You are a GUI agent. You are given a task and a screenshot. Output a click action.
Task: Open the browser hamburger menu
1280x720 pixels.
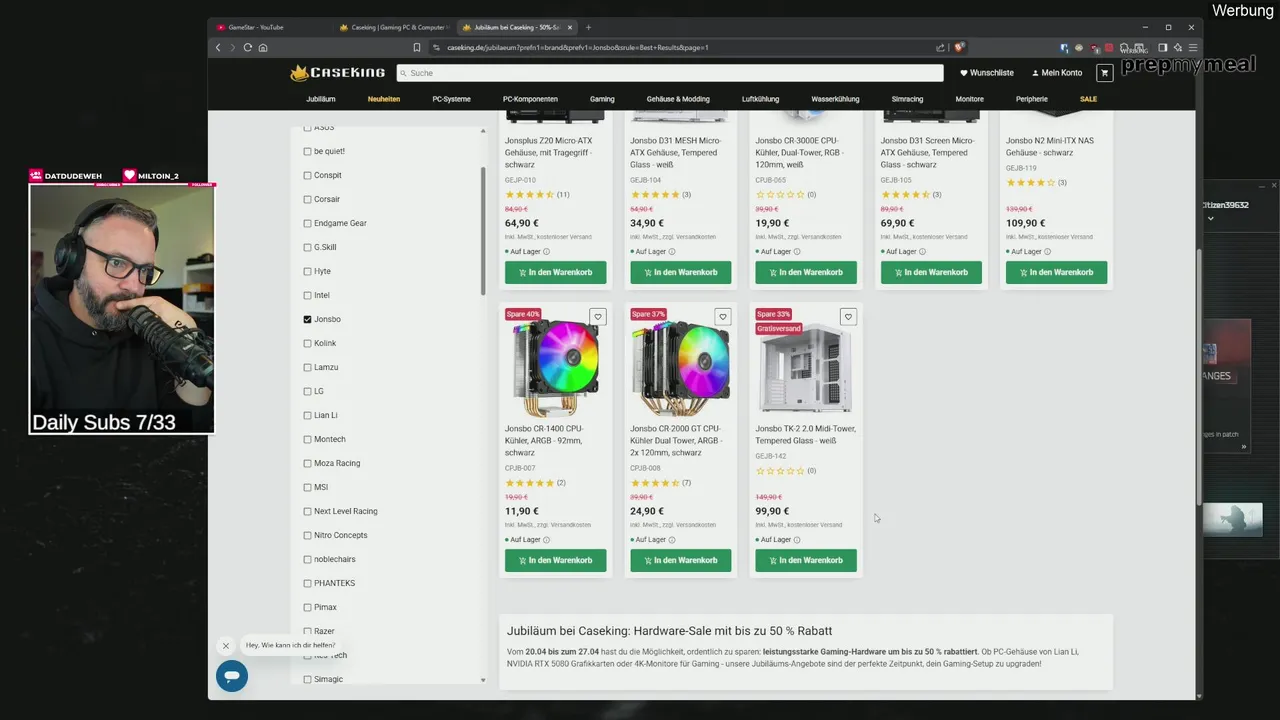tap(1193, 47)
